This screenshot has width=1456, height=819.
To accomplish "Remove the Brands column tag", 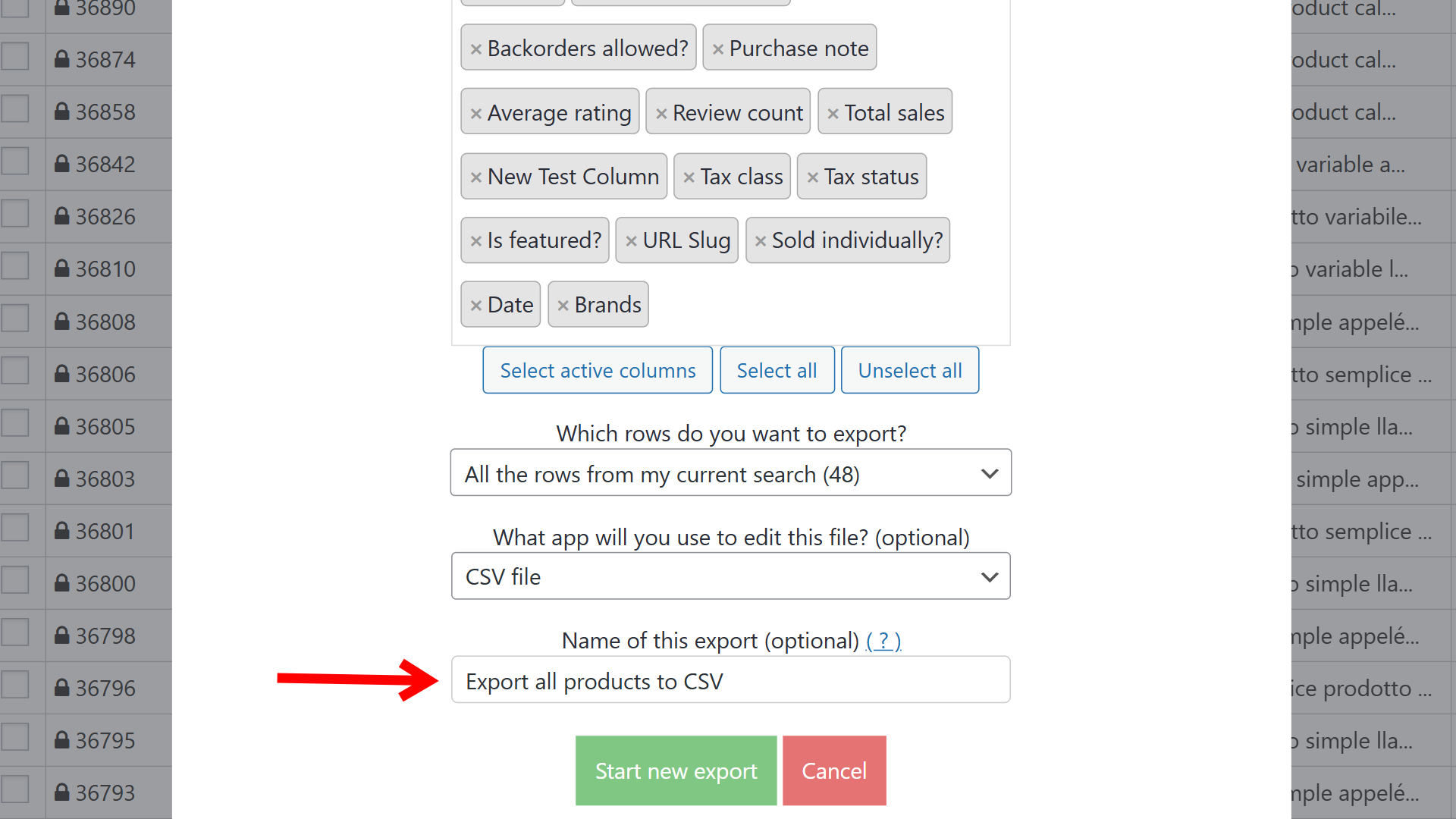I will coord(563,306).
